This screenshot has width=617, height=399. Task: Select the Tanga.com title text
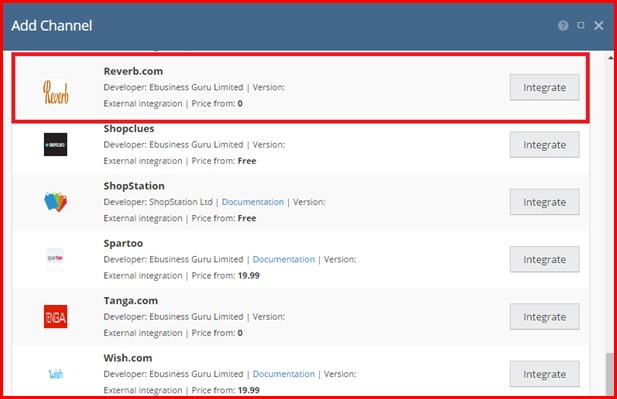131,301
